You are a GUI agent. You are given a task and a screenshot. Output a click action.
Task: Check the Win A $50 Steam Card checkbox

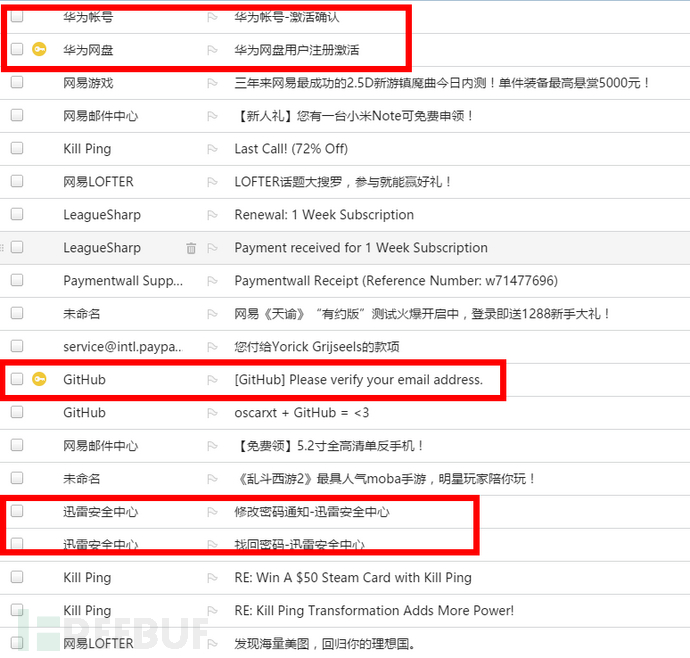tap(17, 577)
